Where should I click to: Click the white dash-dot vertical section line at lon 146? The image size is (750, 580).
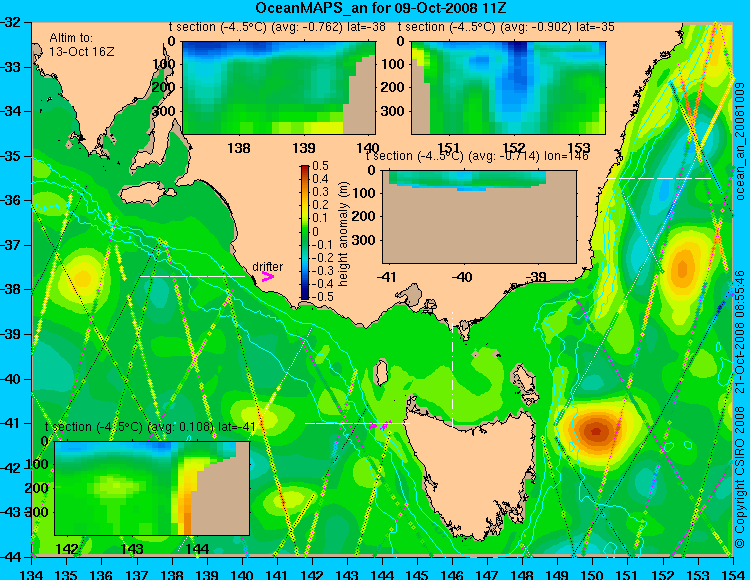(x=452, y=369)
